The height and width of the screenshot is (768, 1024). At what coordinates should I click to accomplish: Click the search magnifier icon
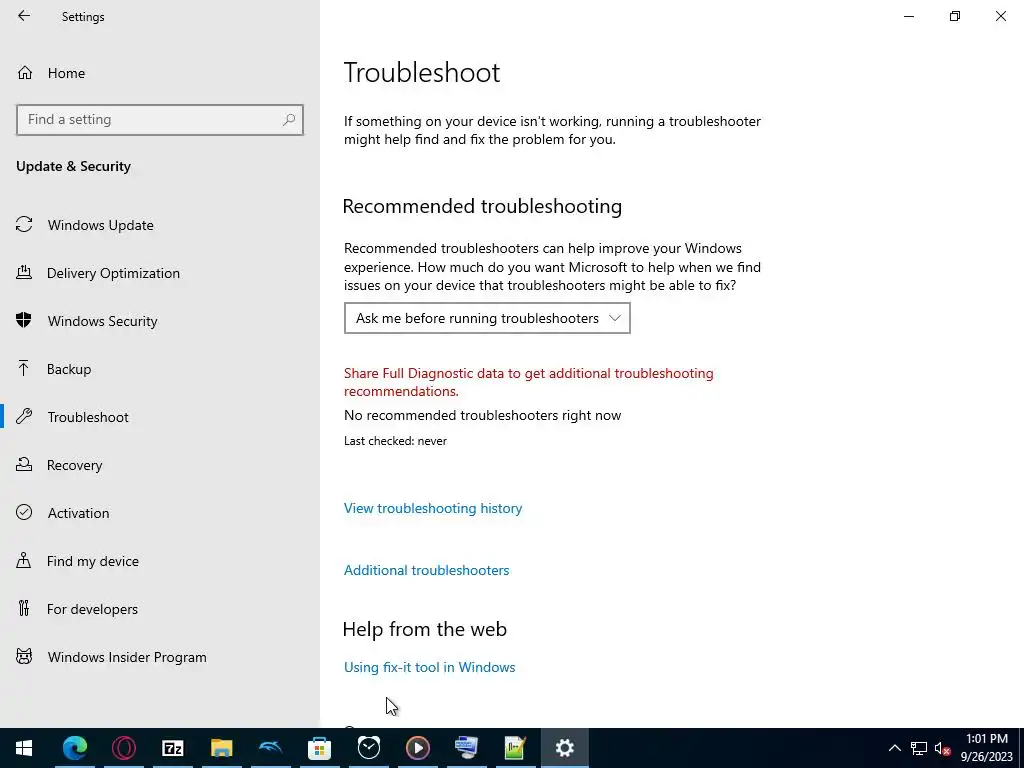[x=289, y=120]
